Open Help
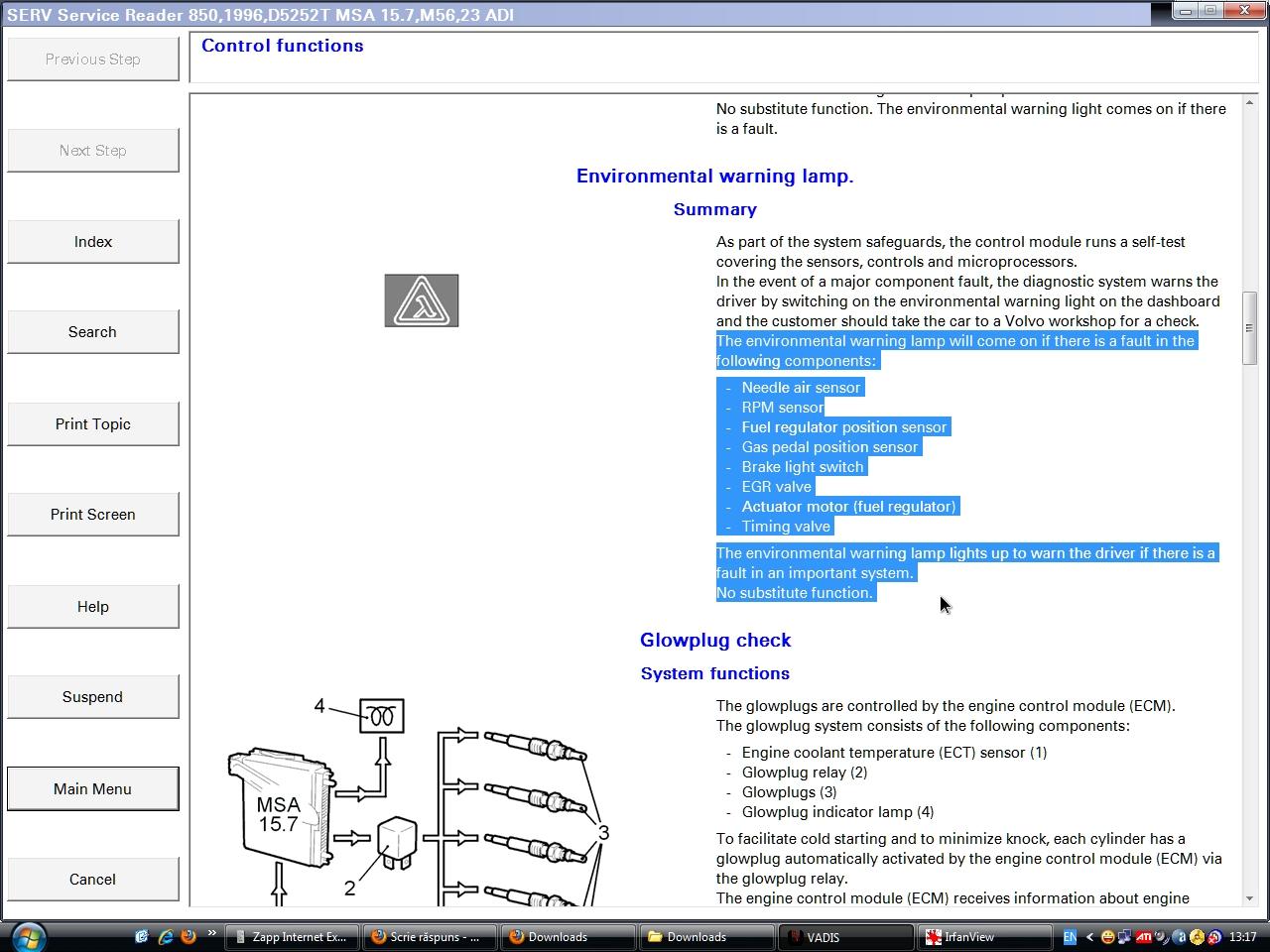 click(x=92, y=607)
